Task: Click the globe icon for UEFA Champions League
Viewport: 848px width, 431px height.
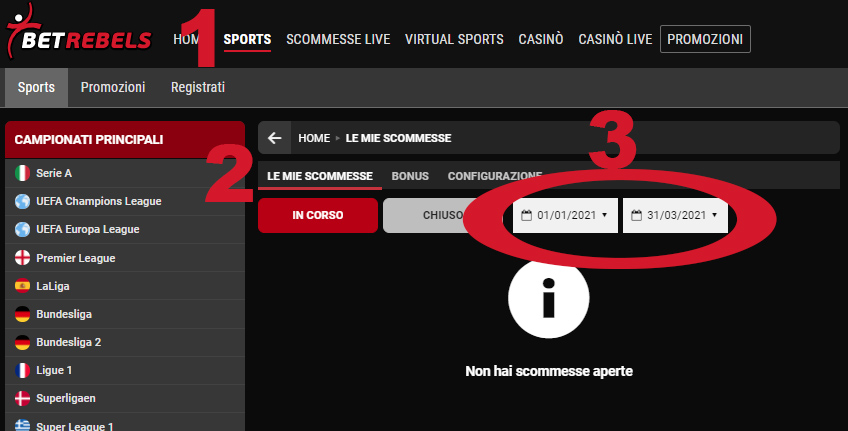Action: tap(22, 201)
